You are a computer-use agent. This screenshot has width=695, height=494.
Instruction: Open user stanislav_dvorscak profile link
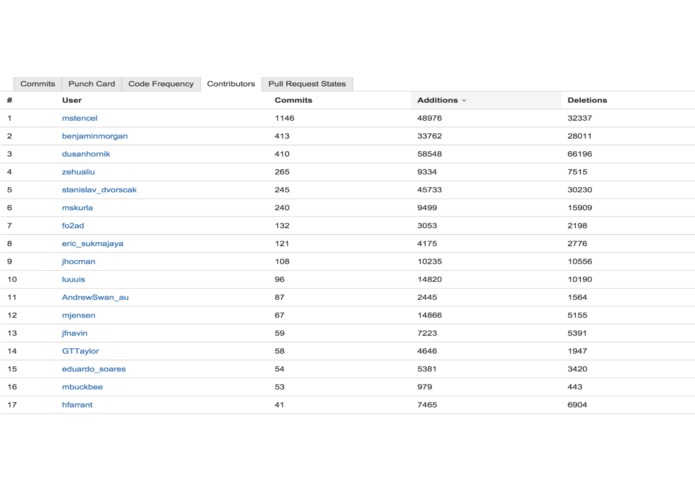pos(99,190)
